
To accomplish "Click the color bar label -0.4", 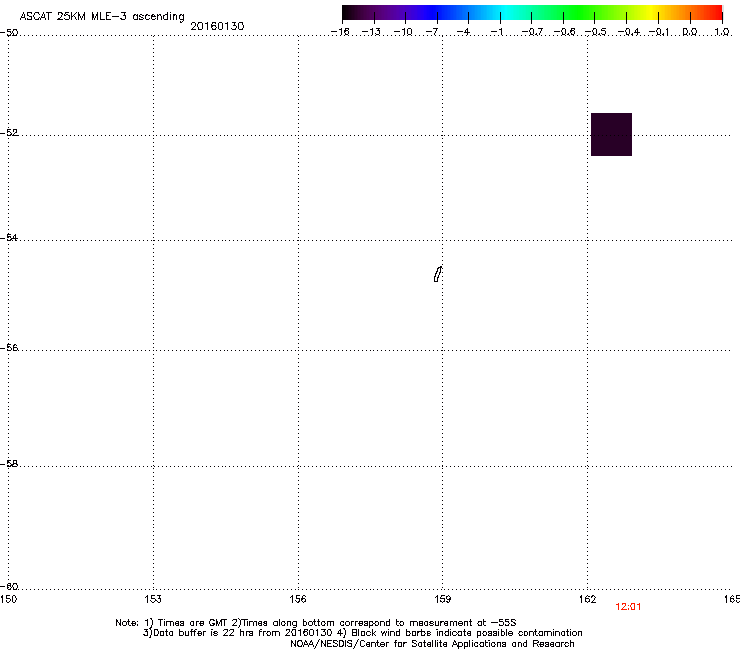I will point(629,32).
